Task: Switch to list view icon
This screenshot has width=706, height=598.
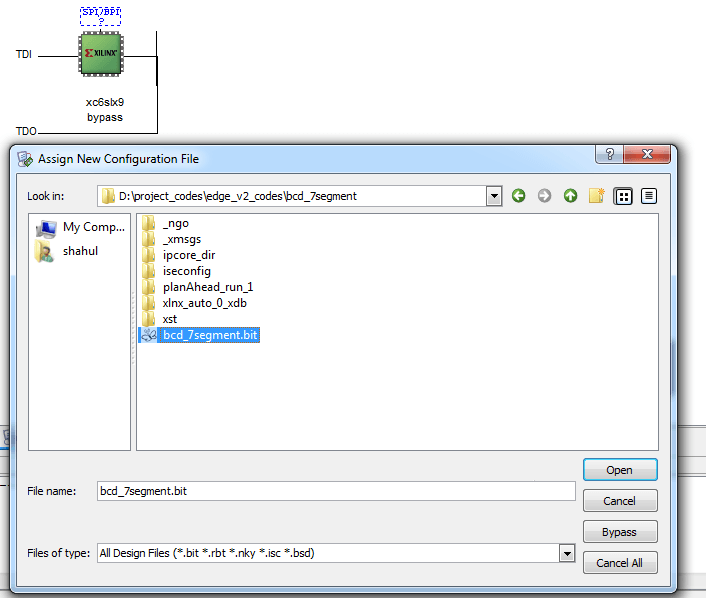Action: point(624,196)
